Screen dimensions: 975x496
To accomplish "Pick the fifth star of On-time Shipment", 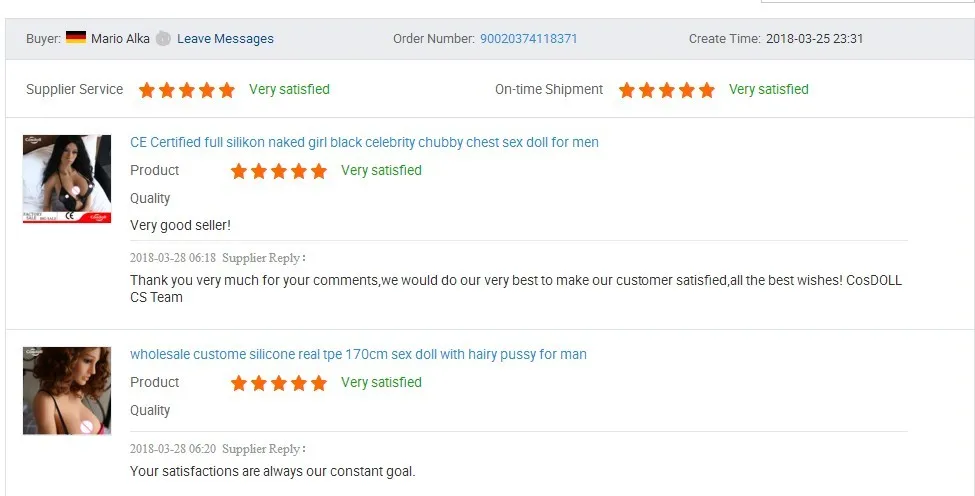I will coord(707,90).
